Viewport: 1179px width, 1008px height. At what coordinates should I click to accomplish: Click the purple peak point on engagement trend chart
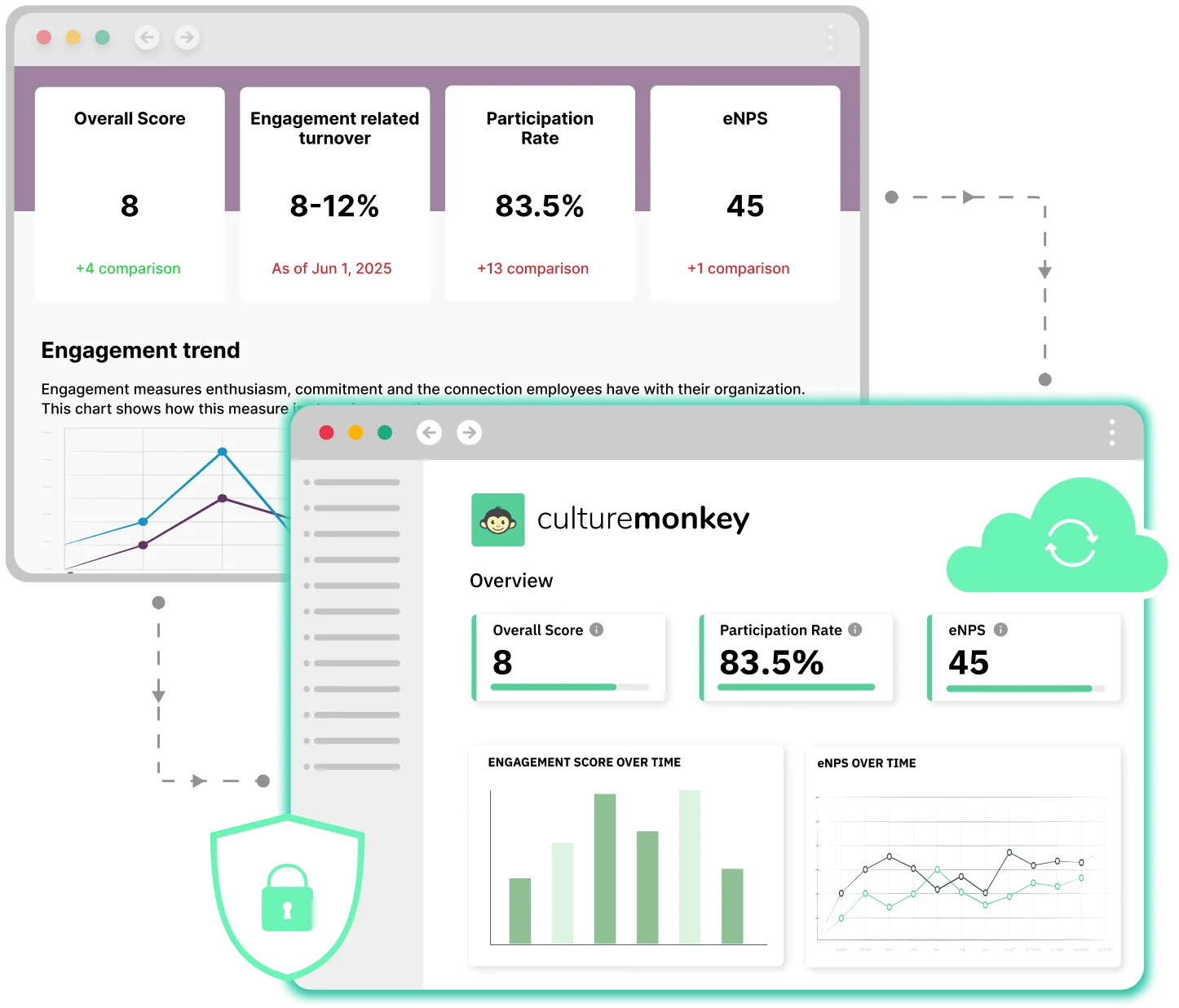[x=223, y=498]
